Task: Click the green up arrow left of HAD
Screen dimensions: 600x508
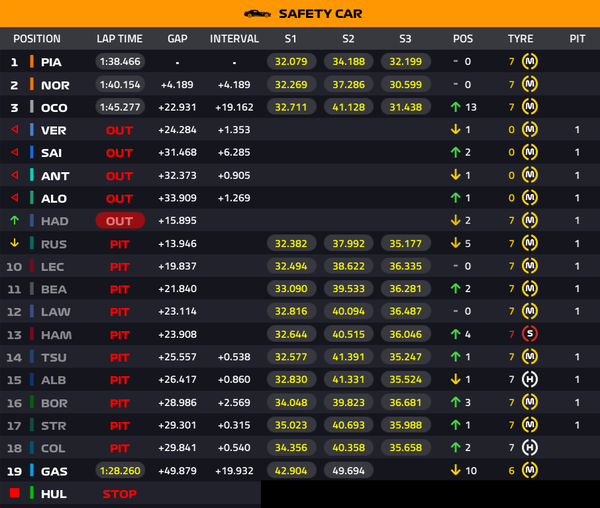Action: (x=15, y=220)
